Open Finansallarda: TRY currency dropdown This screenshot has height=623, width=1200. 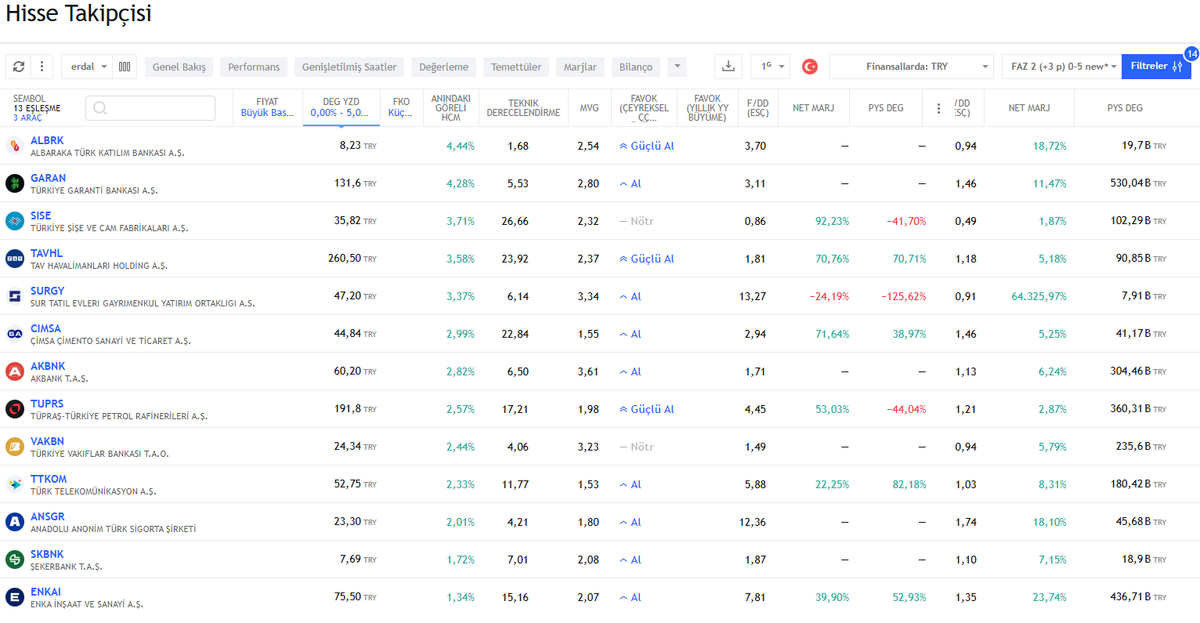tap(911, 67)
